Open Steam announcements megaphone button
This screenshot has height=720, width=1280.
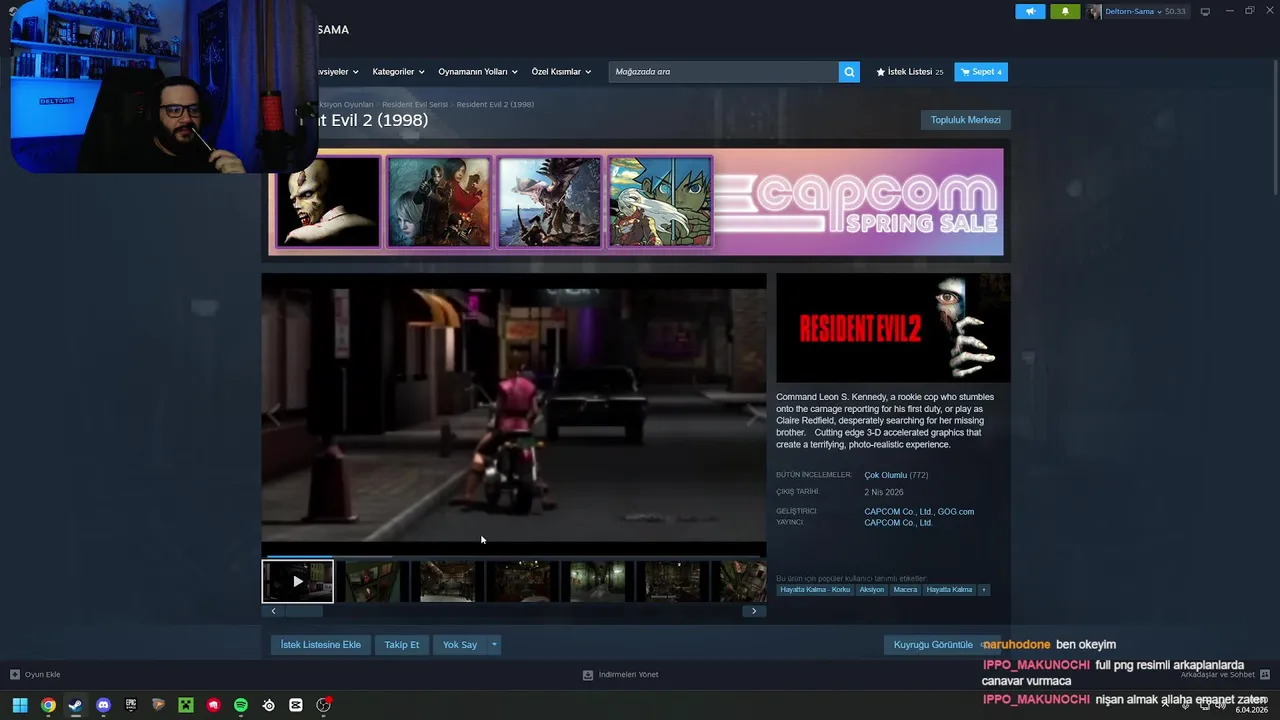point(1030,11)
